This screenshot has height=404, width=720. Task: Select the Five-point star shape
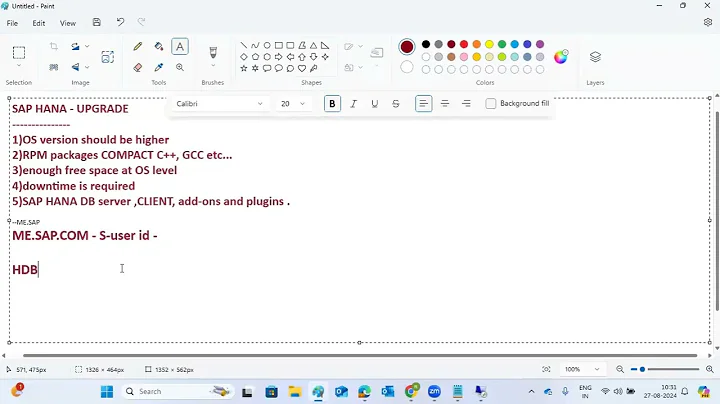click(x=244, y=68)
